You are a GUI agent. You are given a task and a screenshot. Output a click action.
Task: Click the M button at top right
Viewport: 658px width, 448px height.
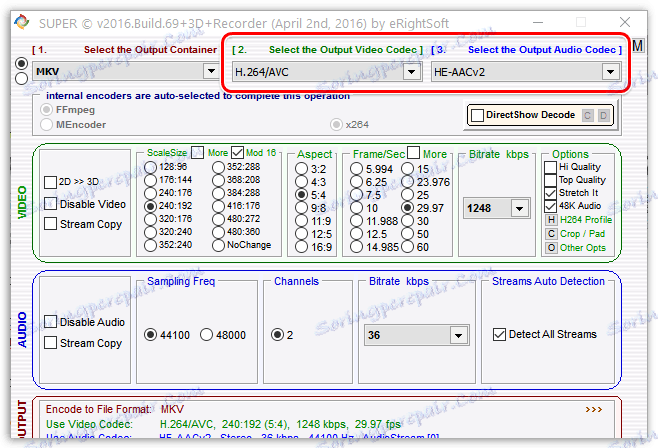638,46
